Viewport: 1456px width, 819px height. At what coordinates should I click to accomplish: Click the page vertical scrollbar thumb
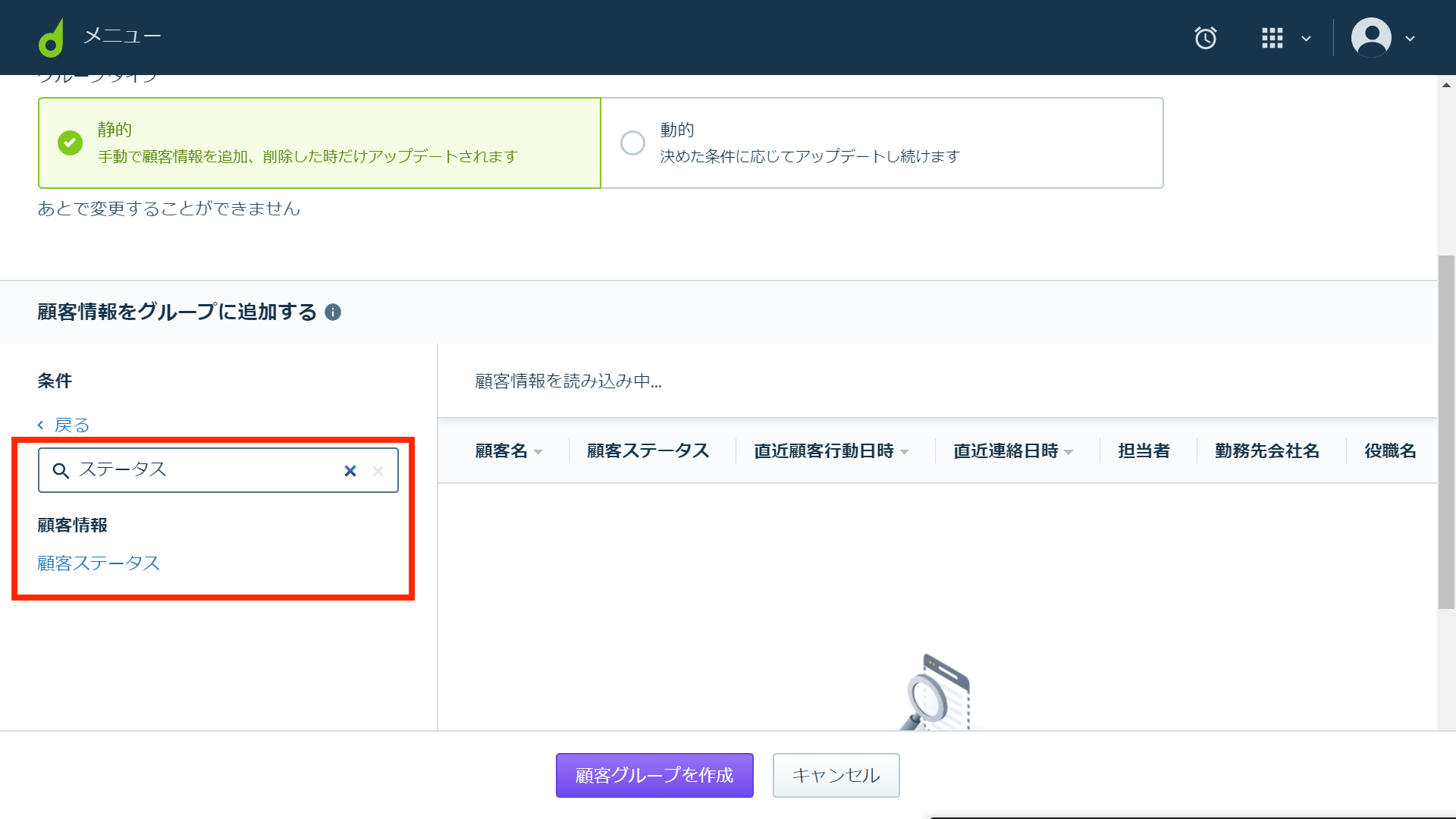click(1446, 432)
